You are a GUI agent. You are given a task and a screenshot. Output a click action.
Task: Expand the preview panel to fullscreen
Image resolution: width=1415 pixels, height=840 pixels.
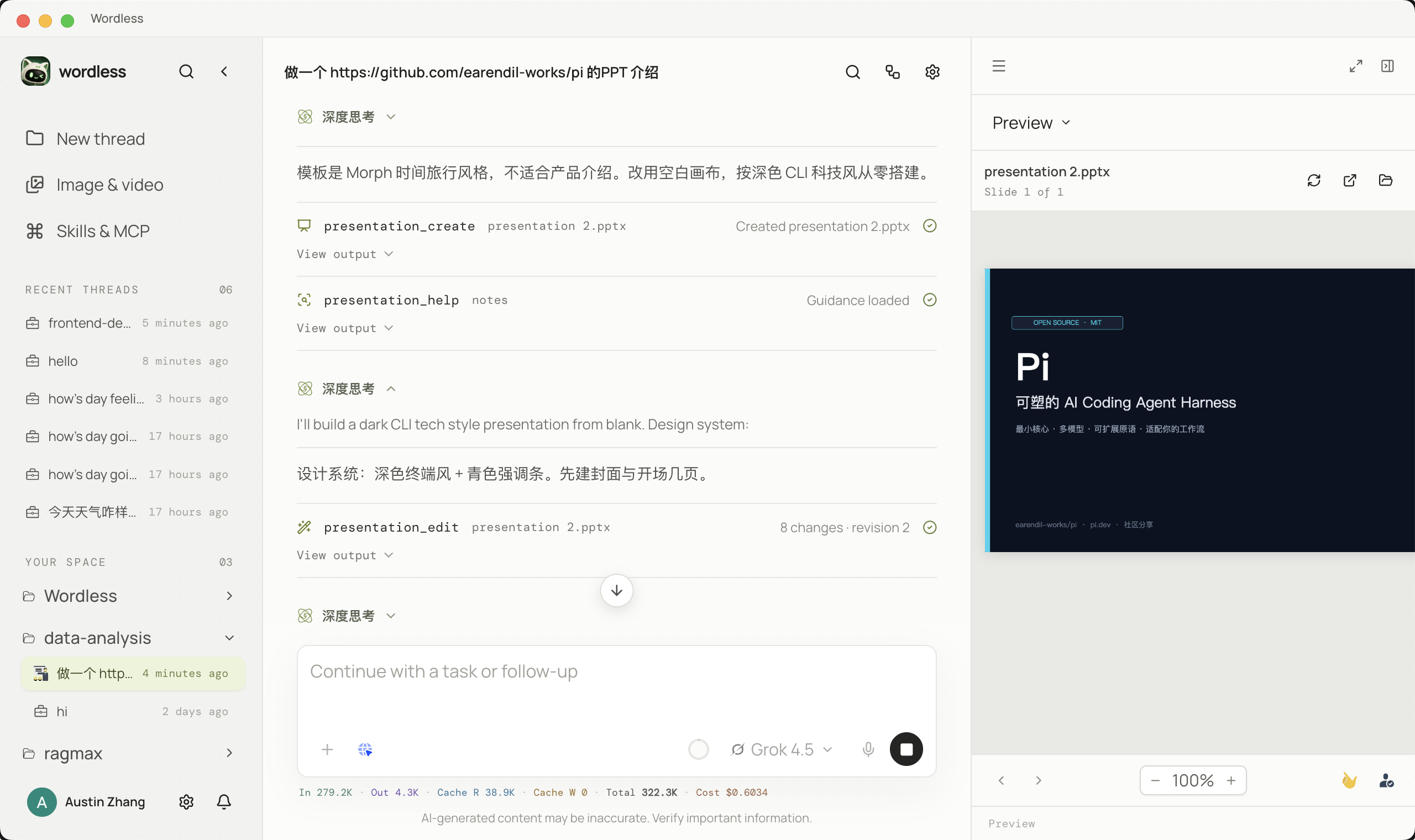coord(1355,66)
